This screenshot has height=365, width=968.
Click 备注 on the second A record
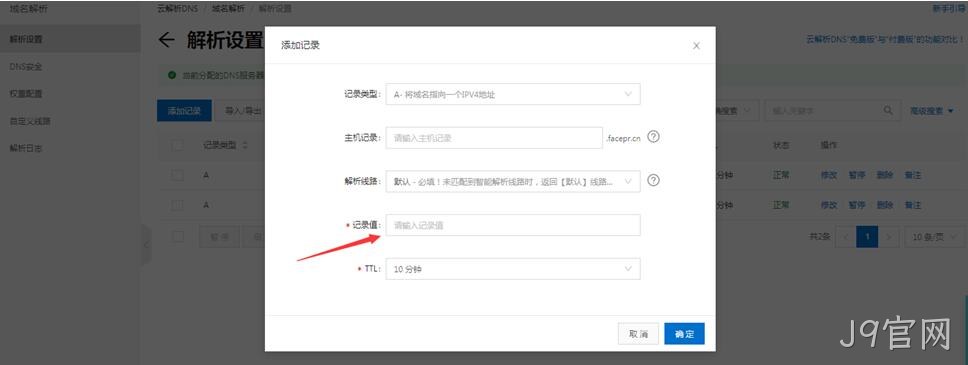(x=912, y=205)
